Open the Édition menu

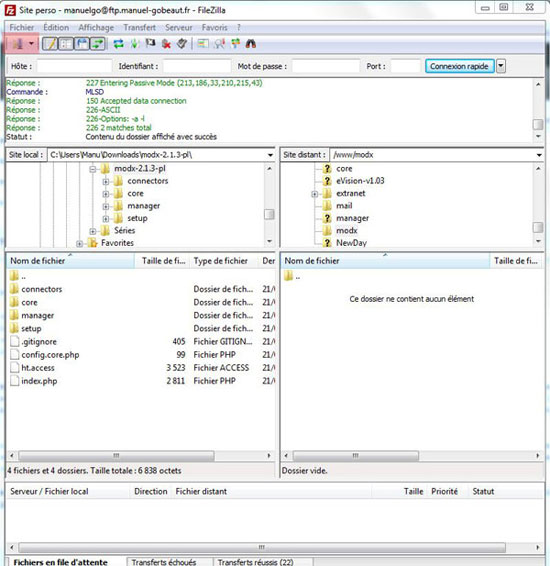(56, 28)
